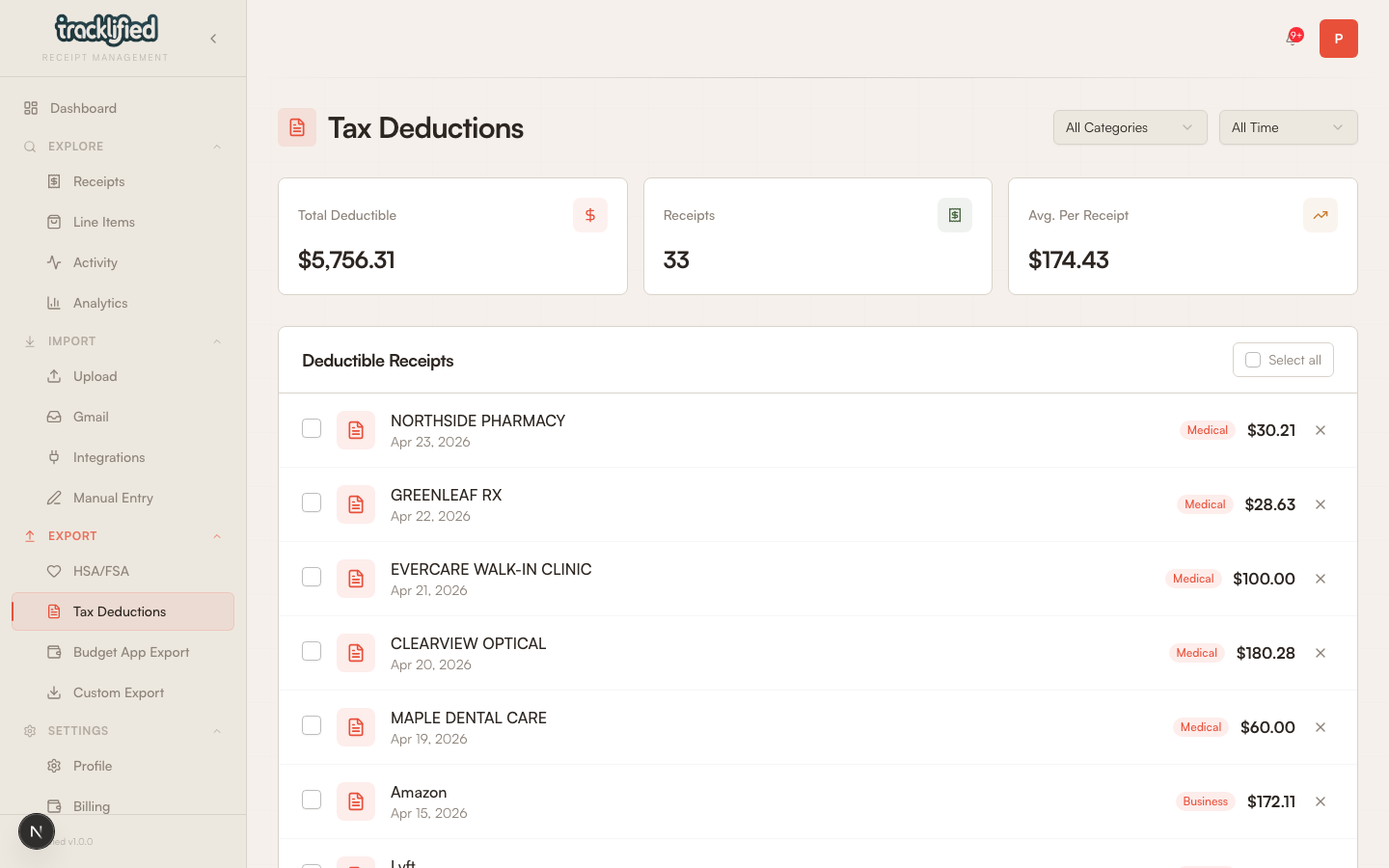Open Line Items page
This screenshot has height=868, width=1389.
pos(123,222)
